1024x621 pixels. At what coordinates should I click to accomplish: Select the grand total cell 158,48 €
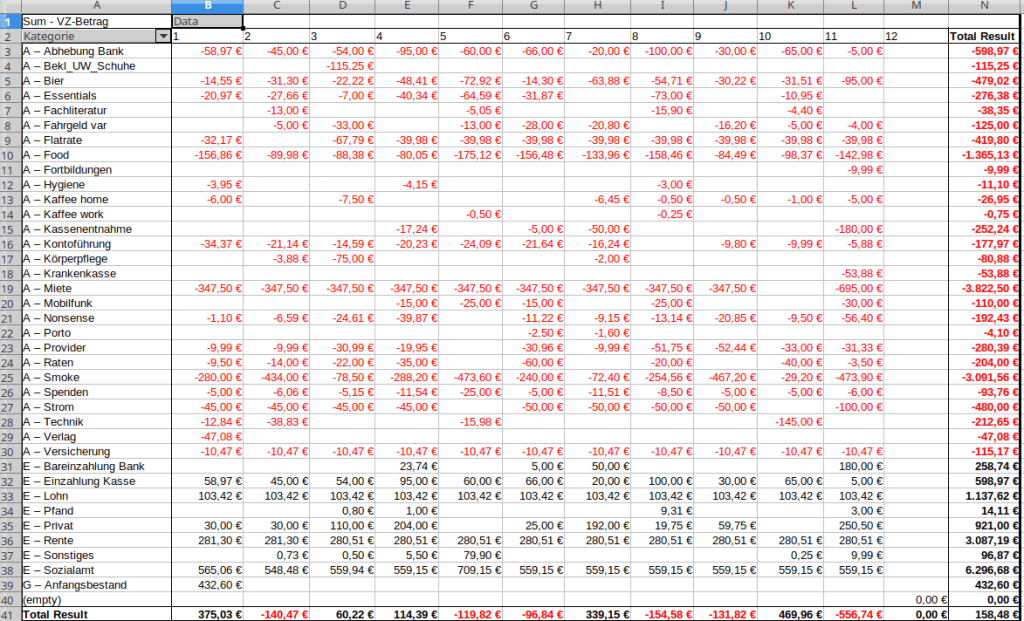pyautogui.click(x=985, y=614)
